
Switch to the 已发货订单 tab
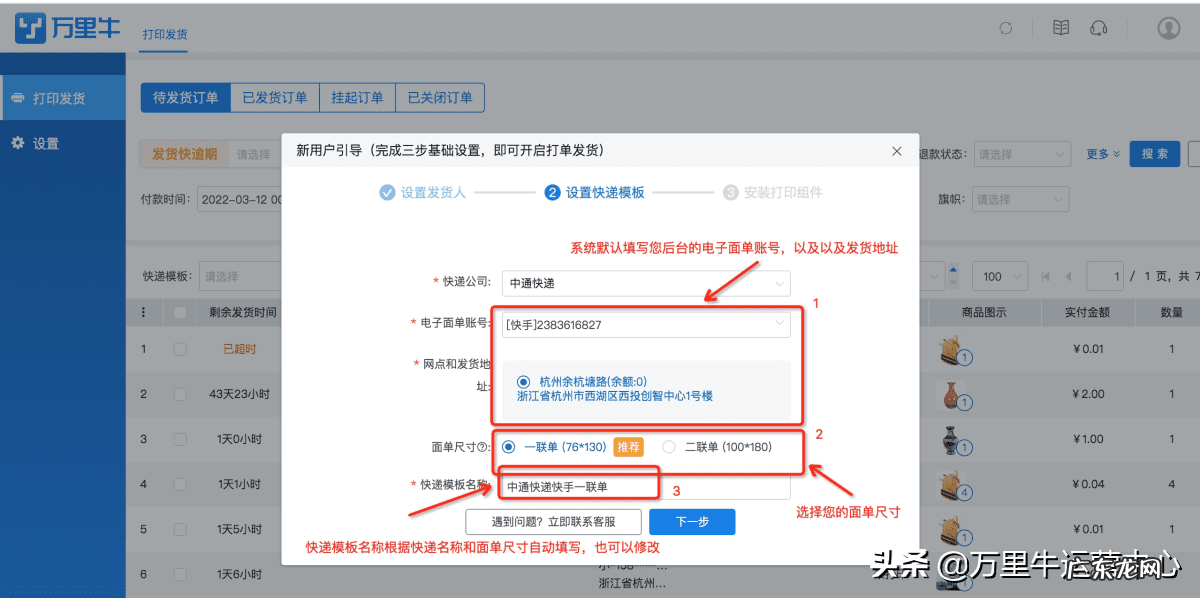click(x=274, y=97)
